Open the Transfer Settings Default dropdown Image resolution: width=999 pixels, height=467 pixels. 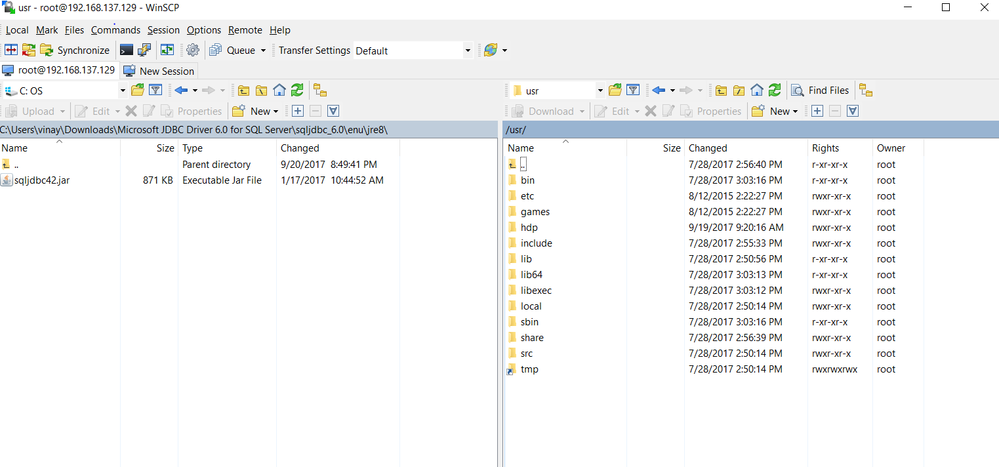(413, 50)
